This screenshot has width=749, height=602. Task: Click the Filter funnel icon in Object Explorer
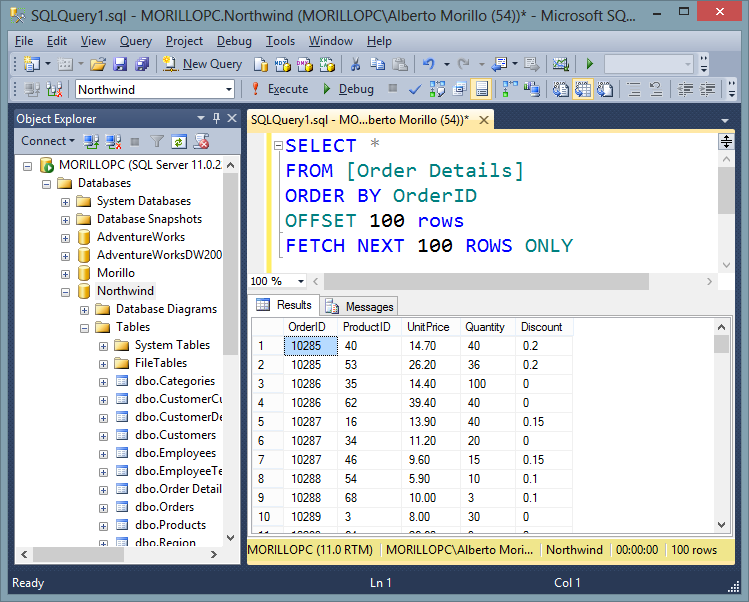tap(157, 141)
